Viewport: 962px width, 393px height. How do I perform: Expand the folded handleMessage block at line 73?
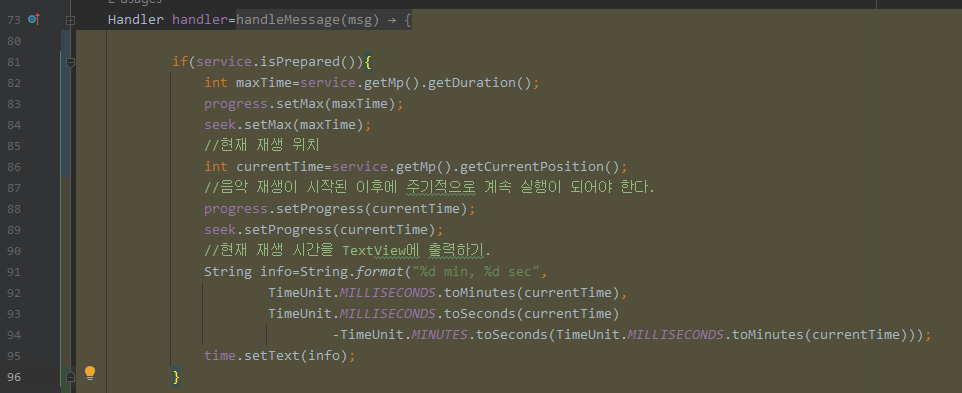71,20
